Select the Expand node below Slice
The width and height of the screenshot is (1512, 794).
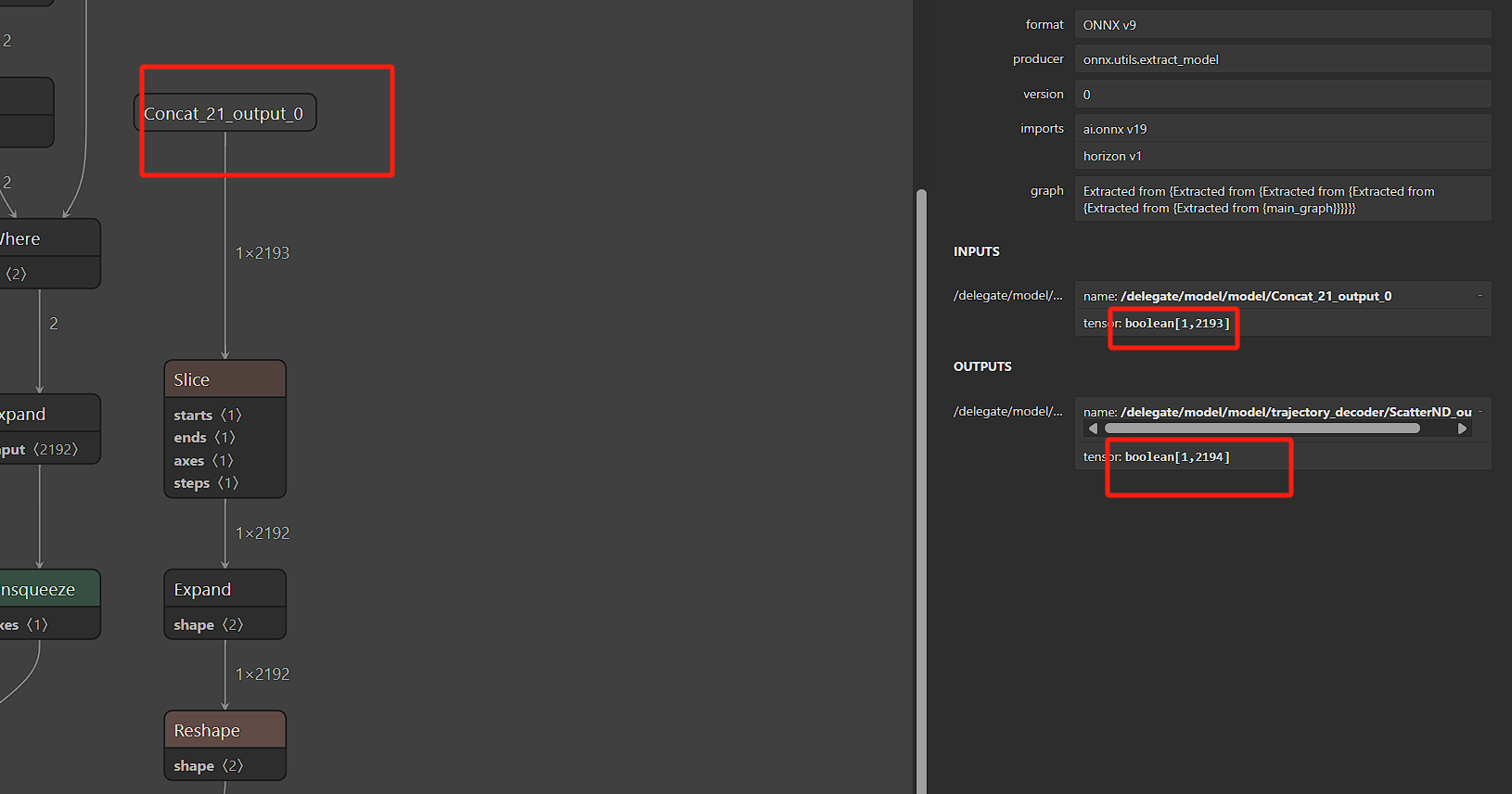click(x=224, y=589)
